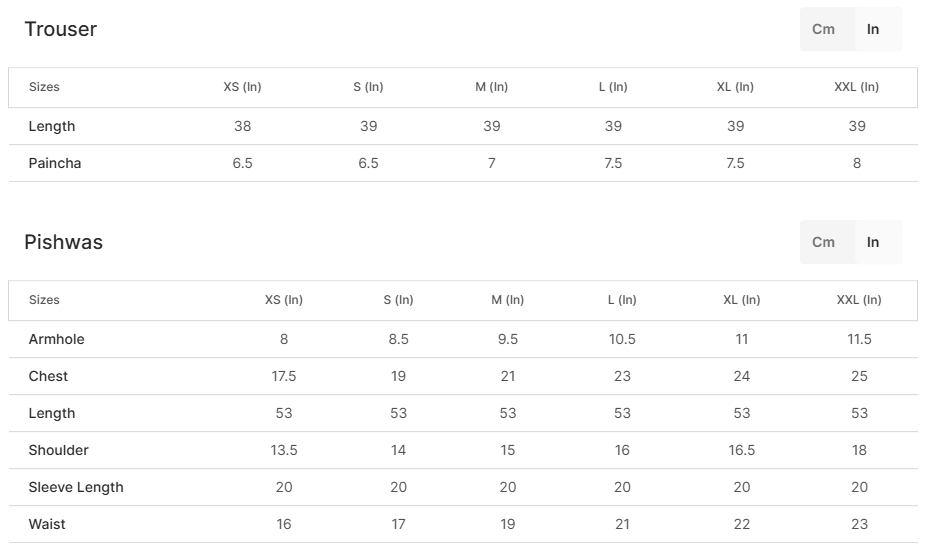
Task: Click the Chest row label
Action: [x=49, y=376]
